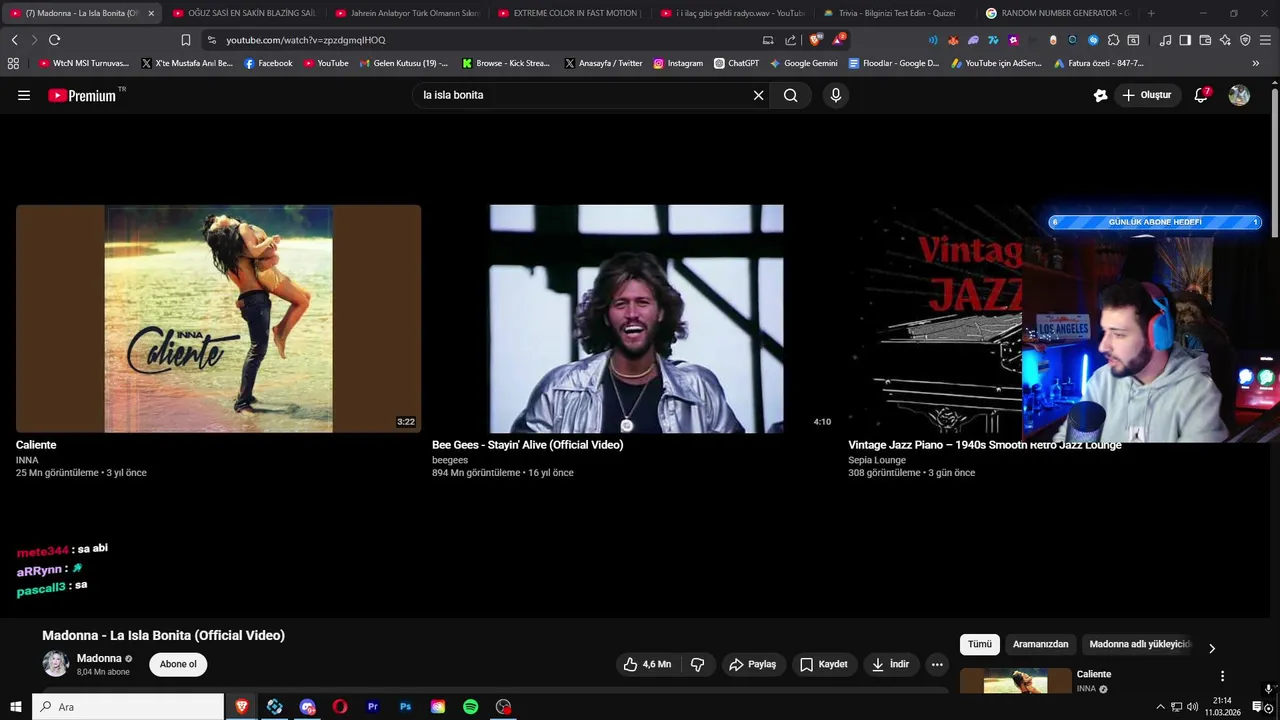
Task: Open the account avatar menu
Action: (1239, 95)
